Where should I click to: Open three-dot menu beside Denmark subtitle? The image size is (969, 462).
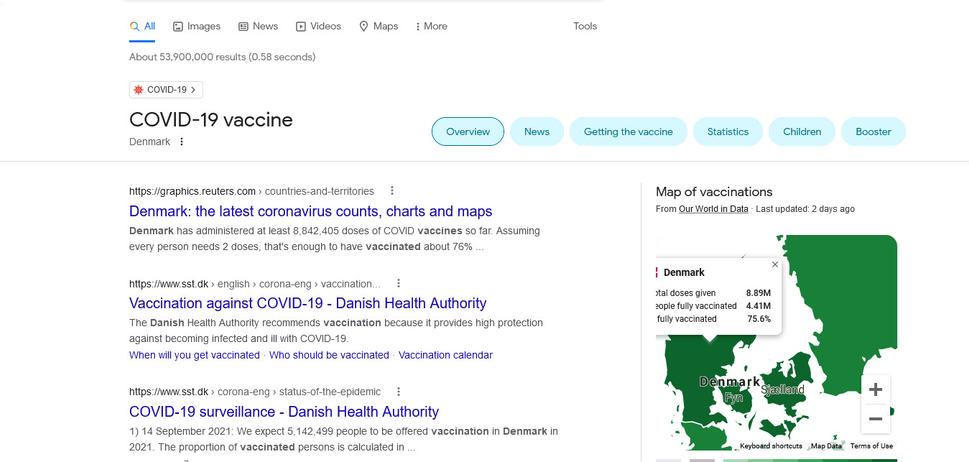click(x=181, y=141)
